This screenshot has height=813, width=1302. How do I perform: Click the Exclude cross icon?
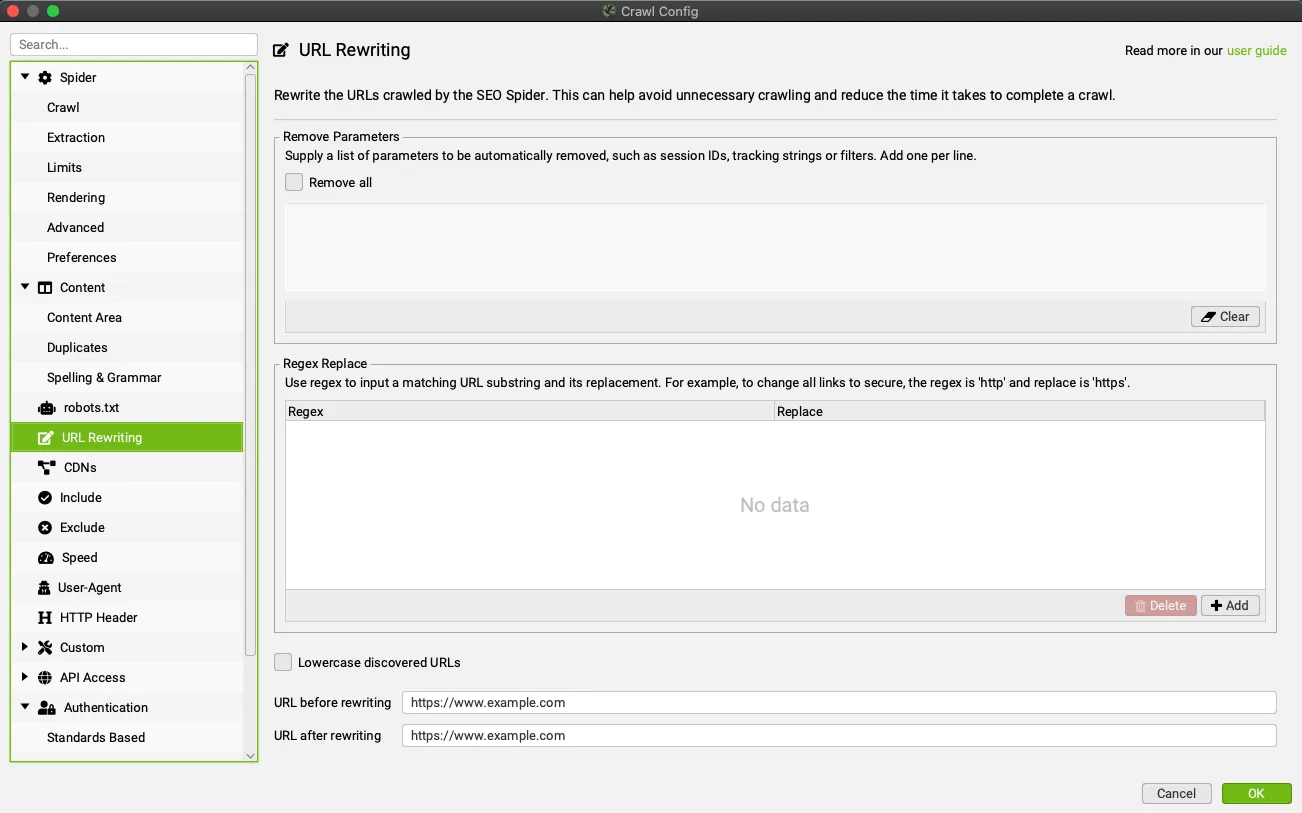pyautogui.click(x=45, y=528)
